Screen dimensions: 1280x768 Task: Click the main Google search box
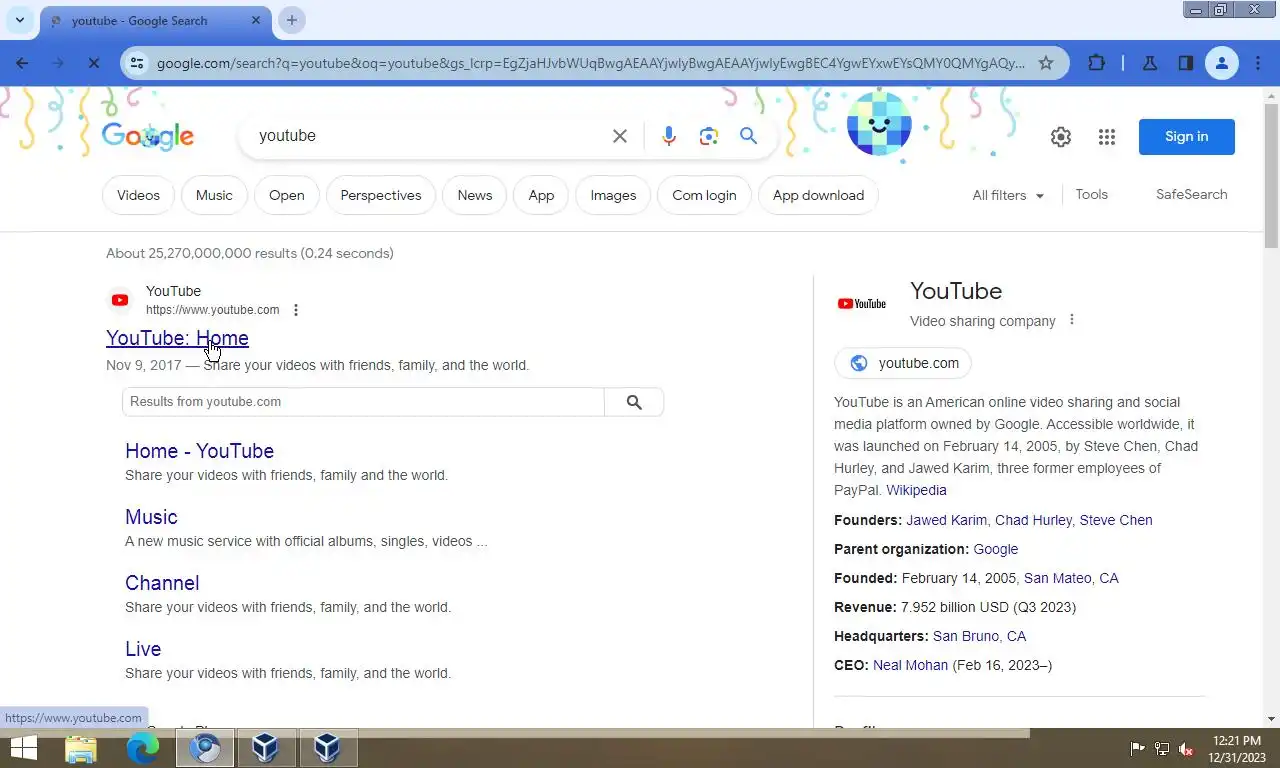pyautogui.click(x=430, y=136)
